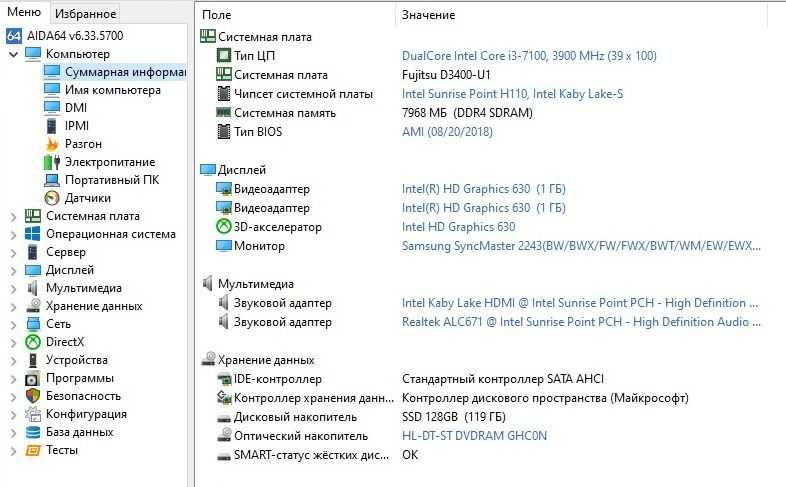Expand the Сервер tree node

click(x=14, y=253)
